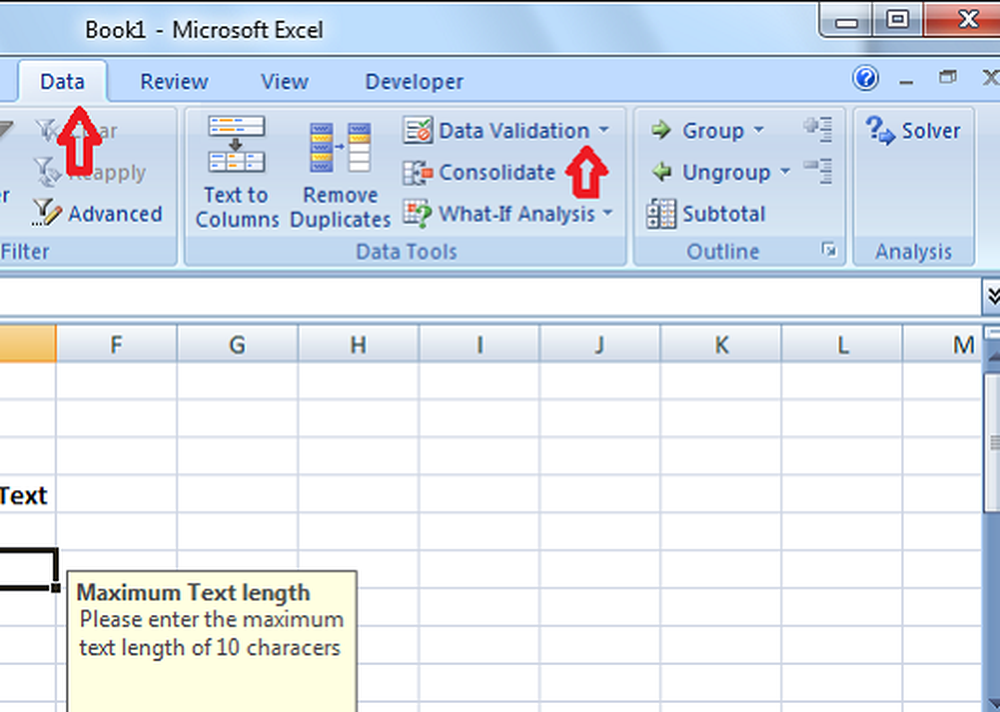Expand the Data Validation dropdown arrow
The width and height of the screenshot is (1000, 712).
pyautogui.click(x=603, y=130)
